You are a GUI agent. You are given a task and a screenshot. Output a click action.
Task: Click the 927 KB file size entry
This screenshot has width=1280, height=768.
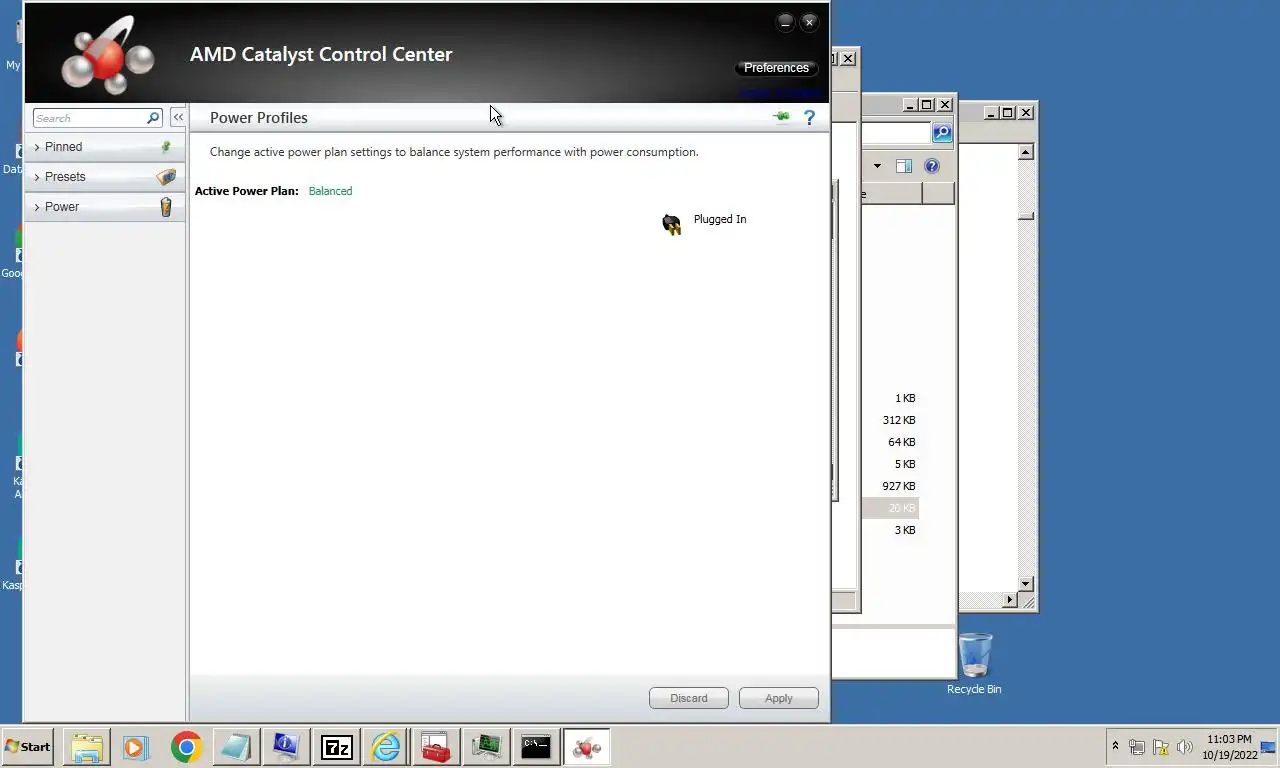click(x=899, y=486)
